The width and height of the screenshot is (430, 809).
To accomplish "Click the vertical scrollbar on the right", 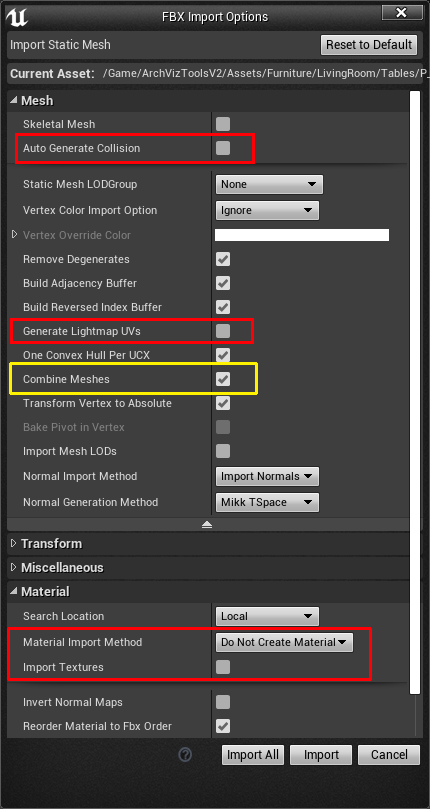I will click(x=416, y=392).
